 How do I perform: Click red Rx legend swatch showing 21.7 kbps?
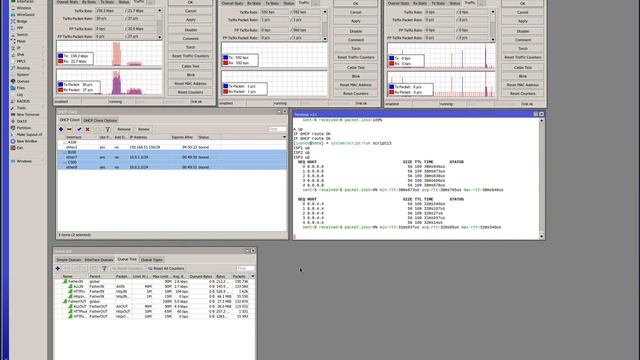[60, 61]
